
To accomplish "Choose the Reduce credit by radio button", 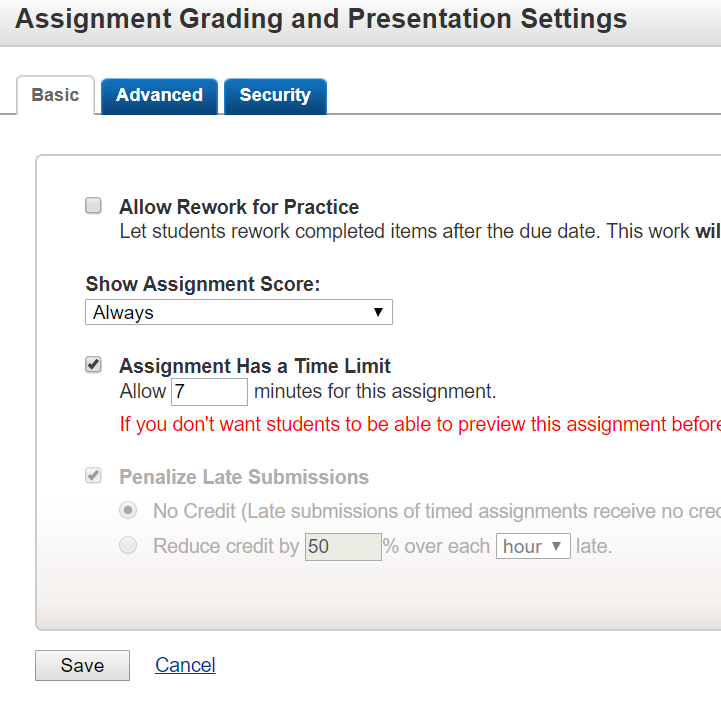I will (128, 546).
